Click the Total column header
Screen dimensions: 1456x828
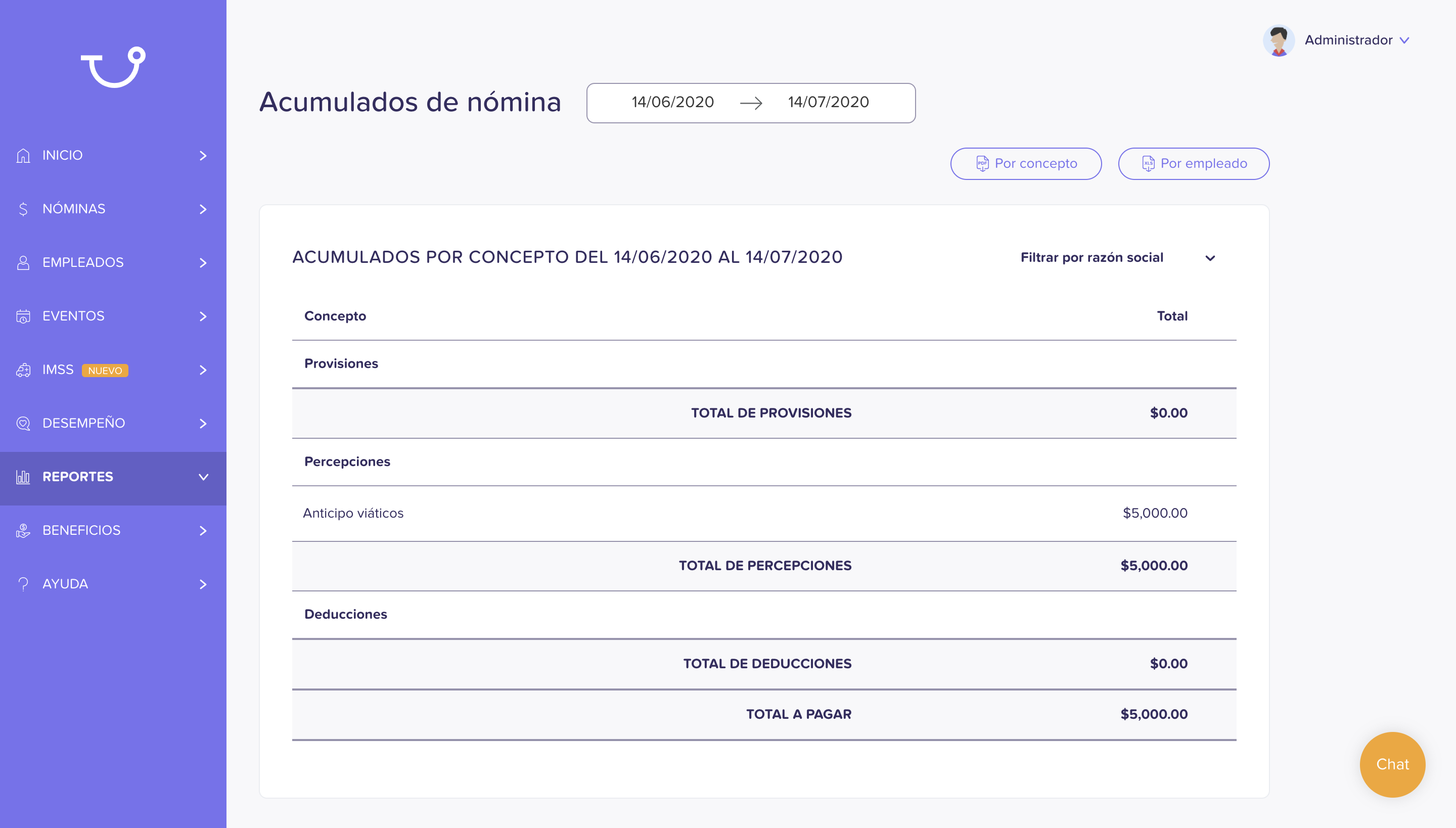[1172, 316]
